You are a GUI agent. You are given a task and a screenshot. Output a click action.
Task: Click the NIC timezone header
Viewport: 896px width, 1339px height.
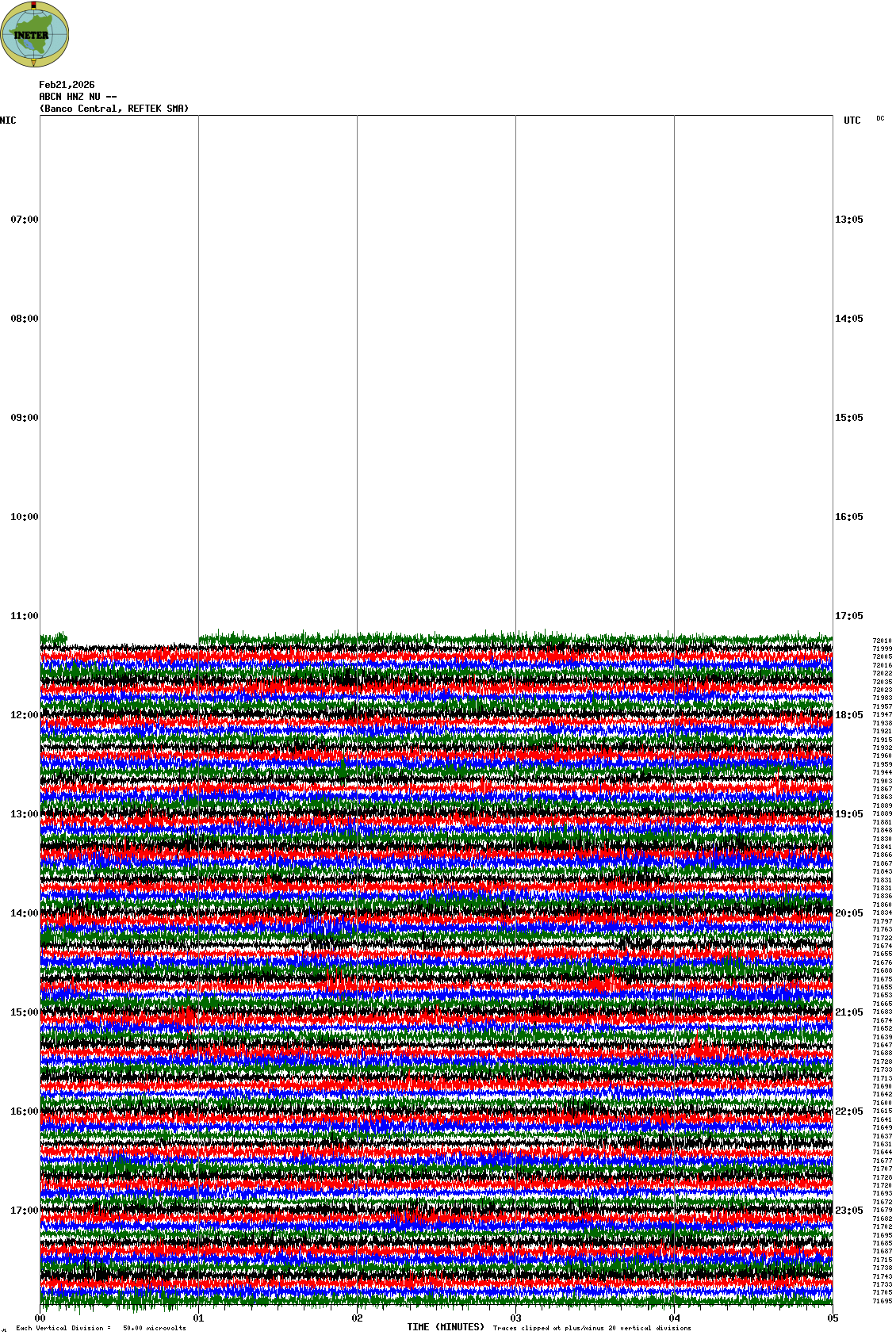click(8, 121)
